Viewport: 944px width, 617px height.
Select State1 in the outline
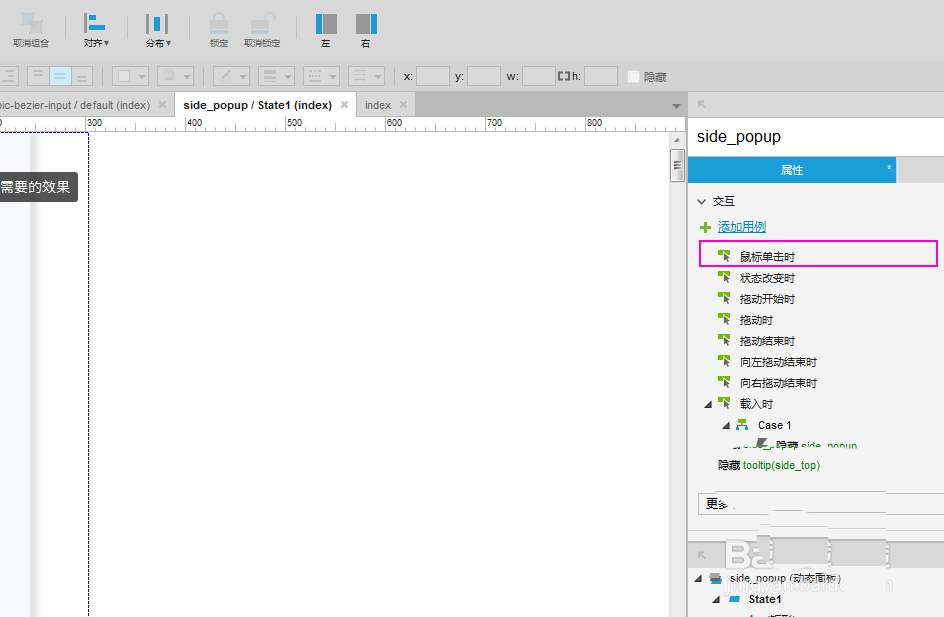point(765,600)
